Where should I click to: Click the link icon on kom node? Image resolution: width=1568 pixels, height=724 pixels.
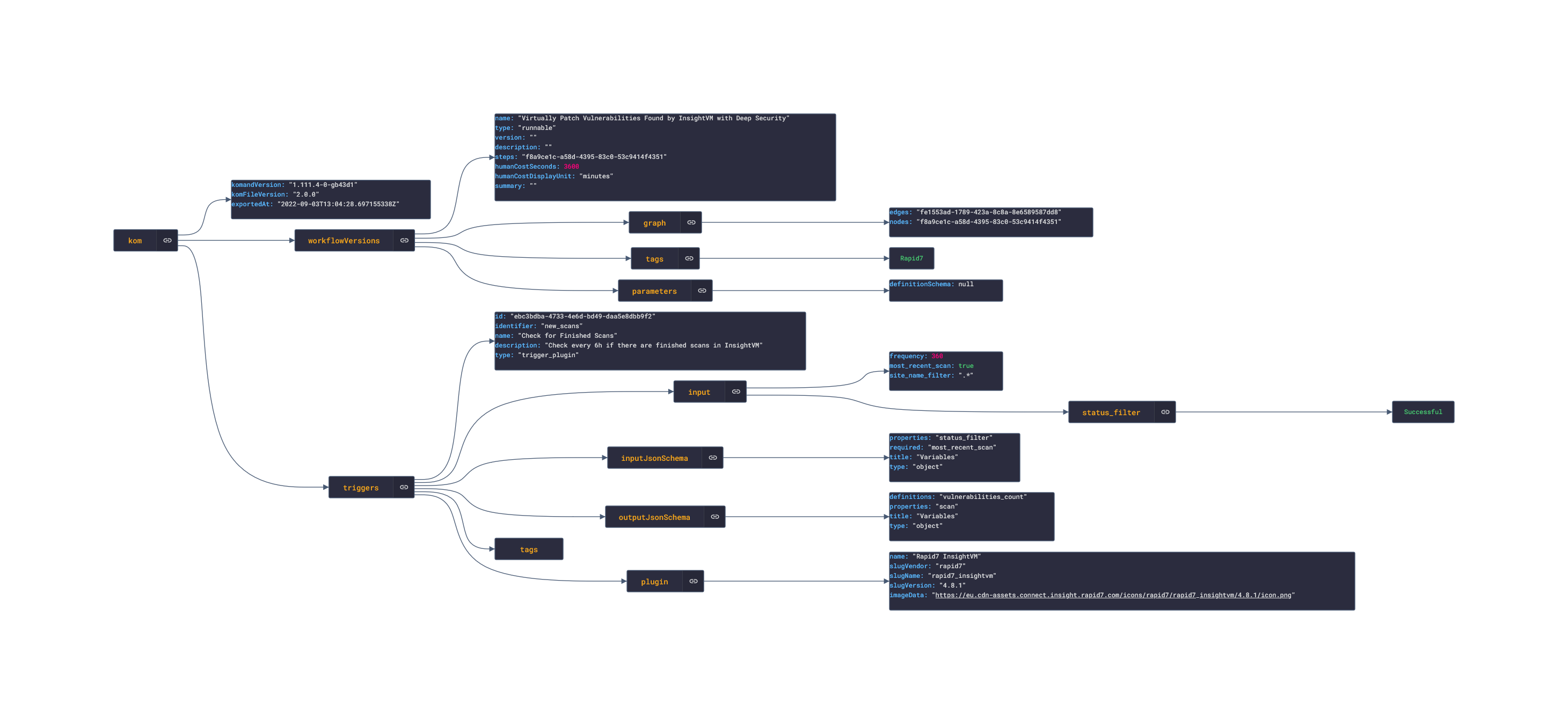(x=167, y=241)
